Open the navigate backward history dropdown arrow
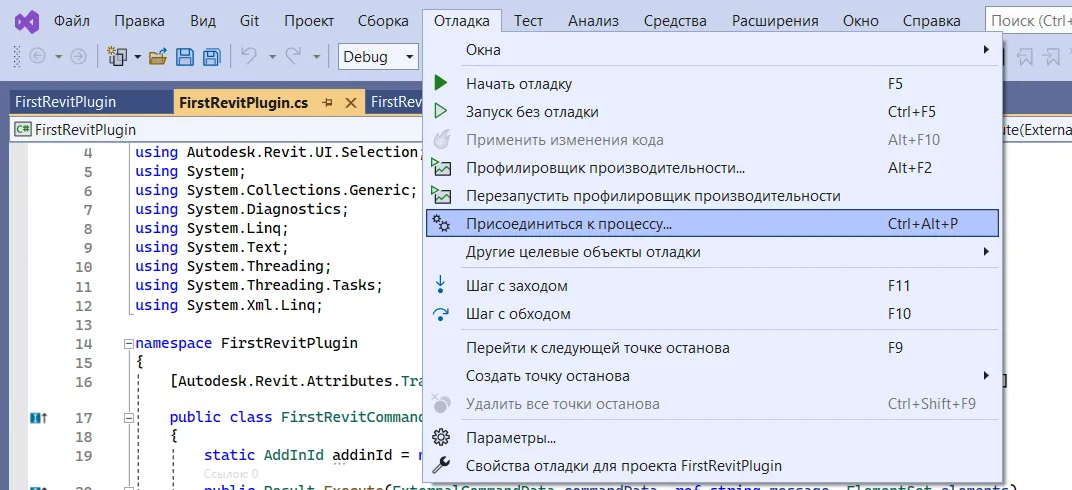1072x490 pixels. pos(58,57)
